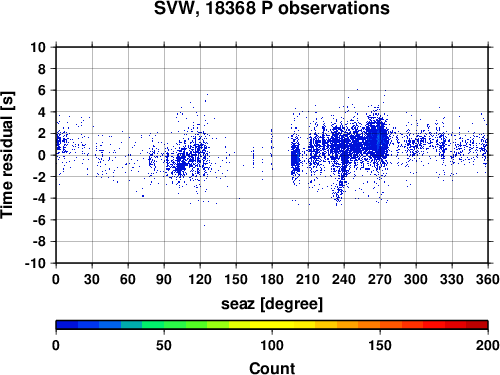Click the plot title SVW 18368 P observations

pos(272,8)
